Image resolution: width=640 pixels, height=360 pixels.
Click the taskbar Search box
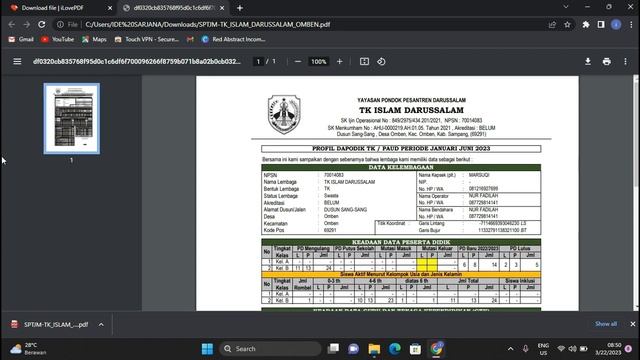[271, 349]
